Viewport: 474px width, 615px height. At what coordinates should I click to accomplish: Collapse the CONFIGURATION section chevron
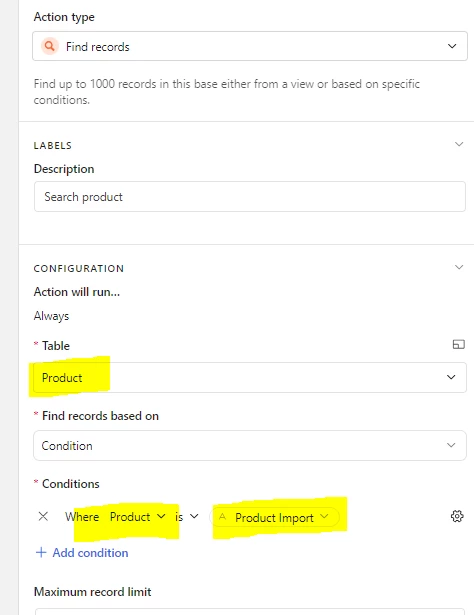coord(459,267)
